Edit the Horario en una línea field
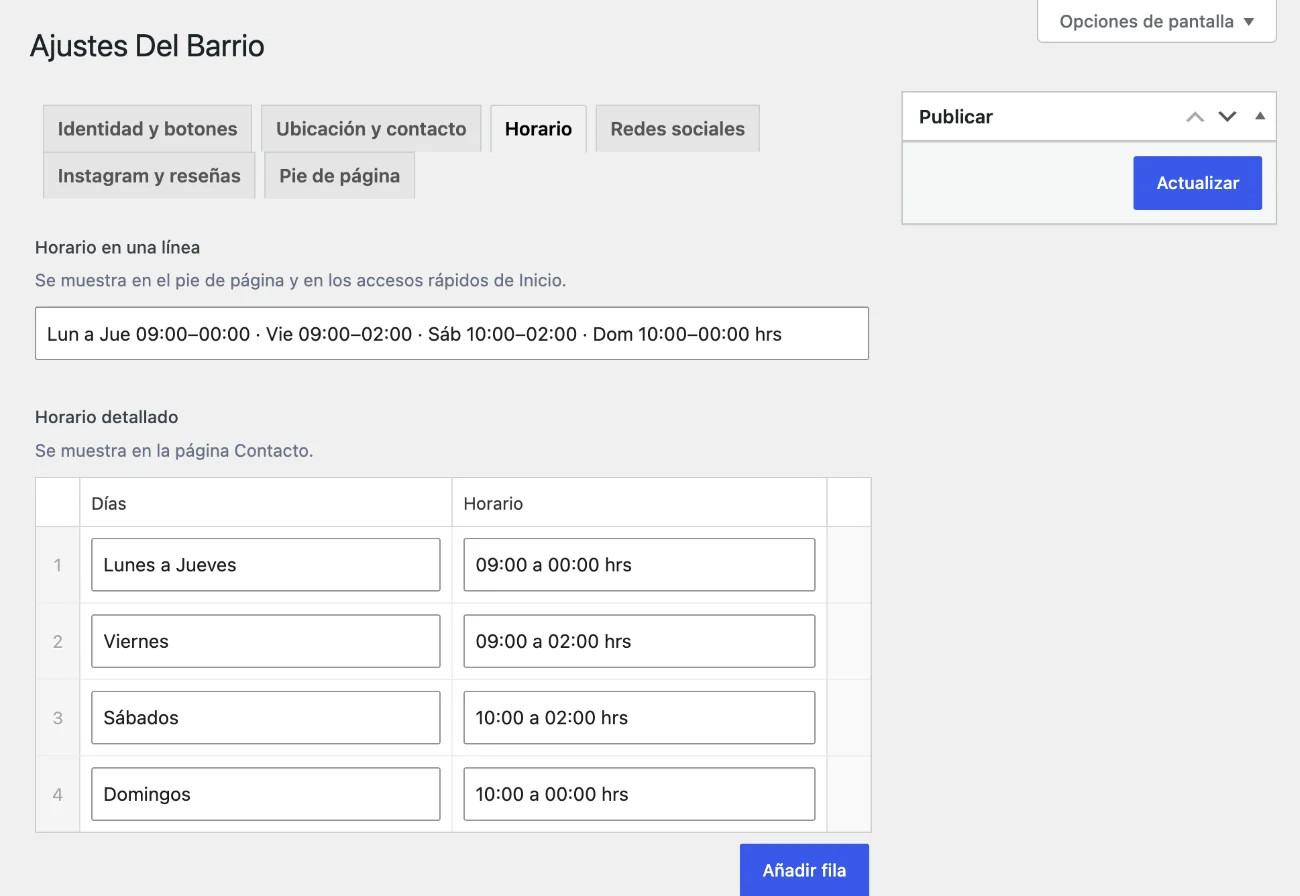 (x=452, y=333)
